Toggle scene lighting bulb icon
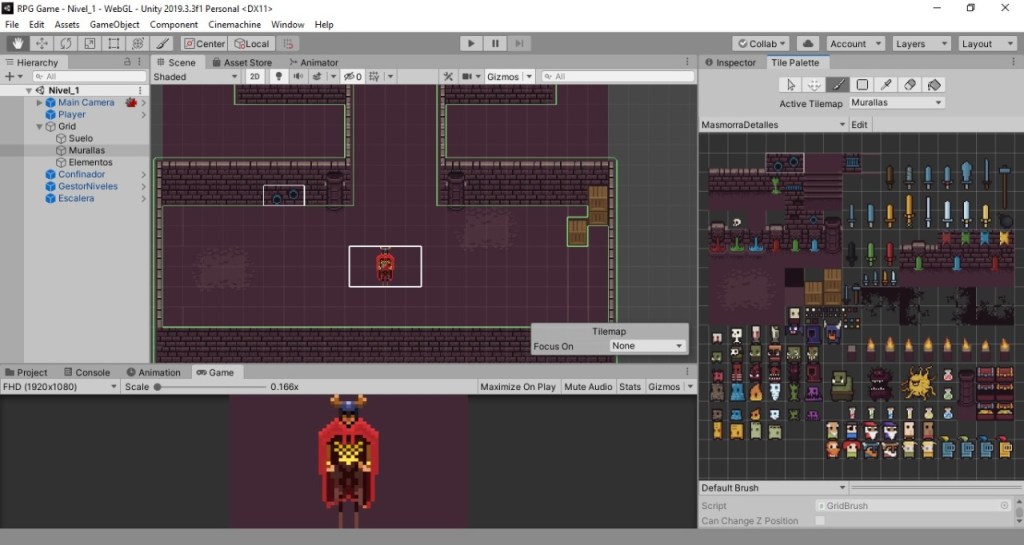This screenshot has width=1024, height=545. coord(279,76)
